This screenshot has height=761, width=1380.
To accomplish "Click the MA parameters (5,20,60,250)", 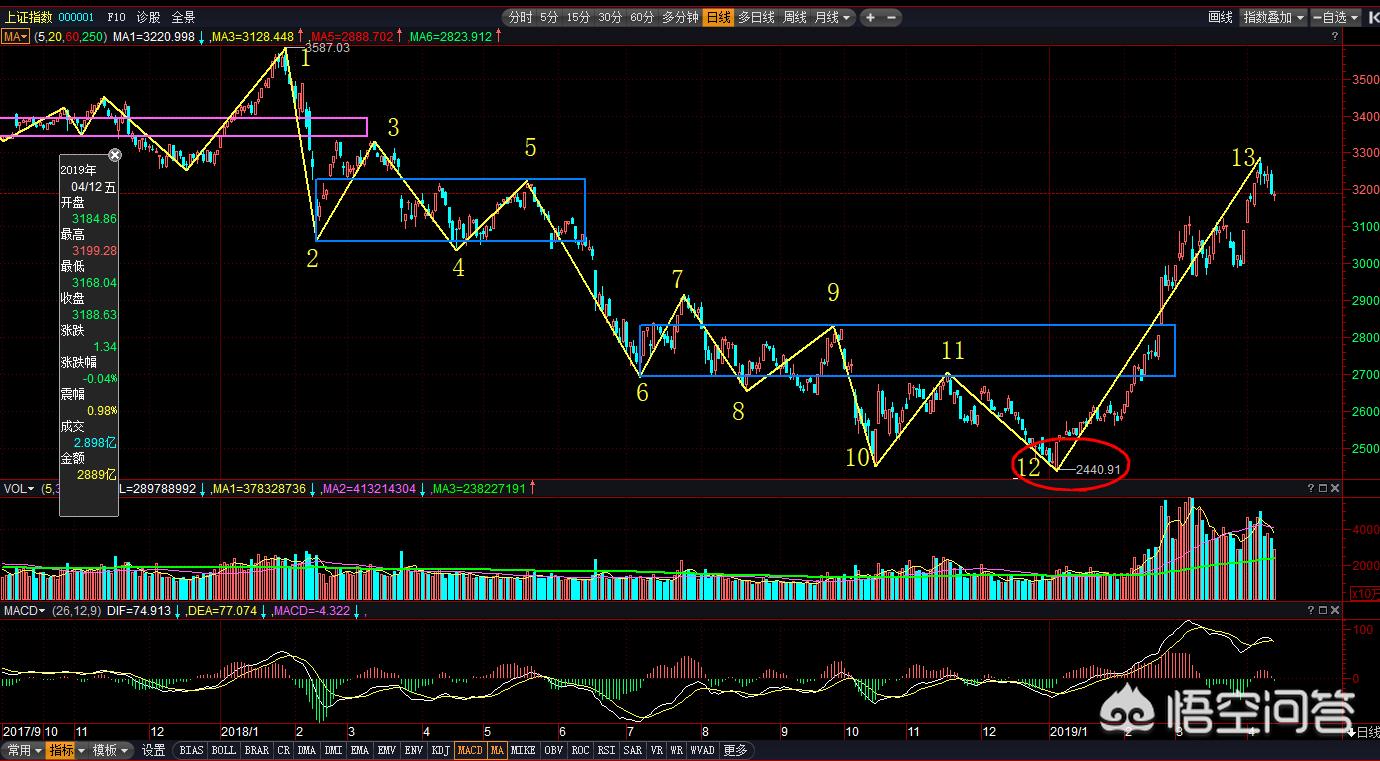I will [x=70, y=36].
